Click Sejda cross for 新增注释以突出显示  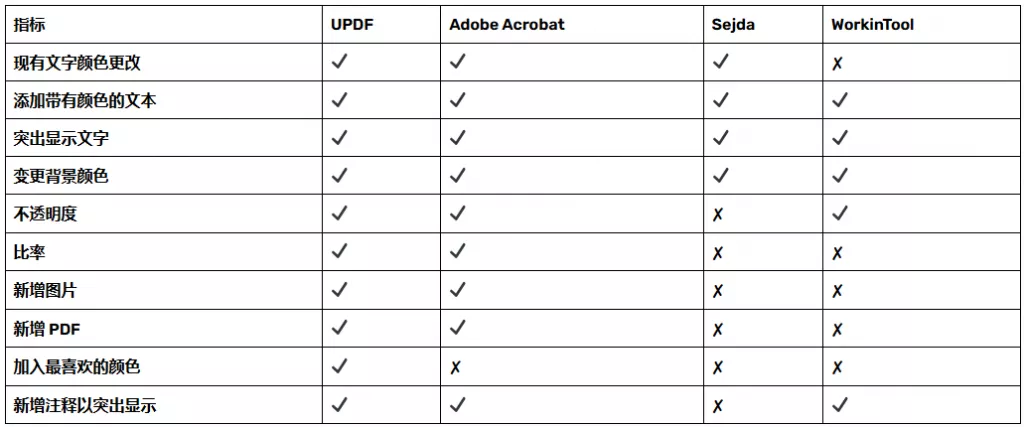point(717,406)
